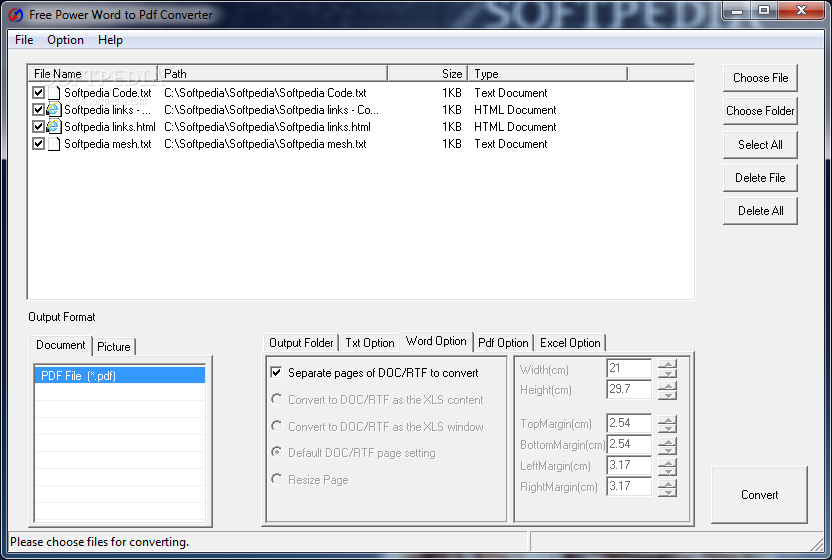Image resolution: width=832 pixels, height=560 pixels.
Task: Click the TopMargin(cm) input field
Action: pyautogui.click(x=629, y=424)
